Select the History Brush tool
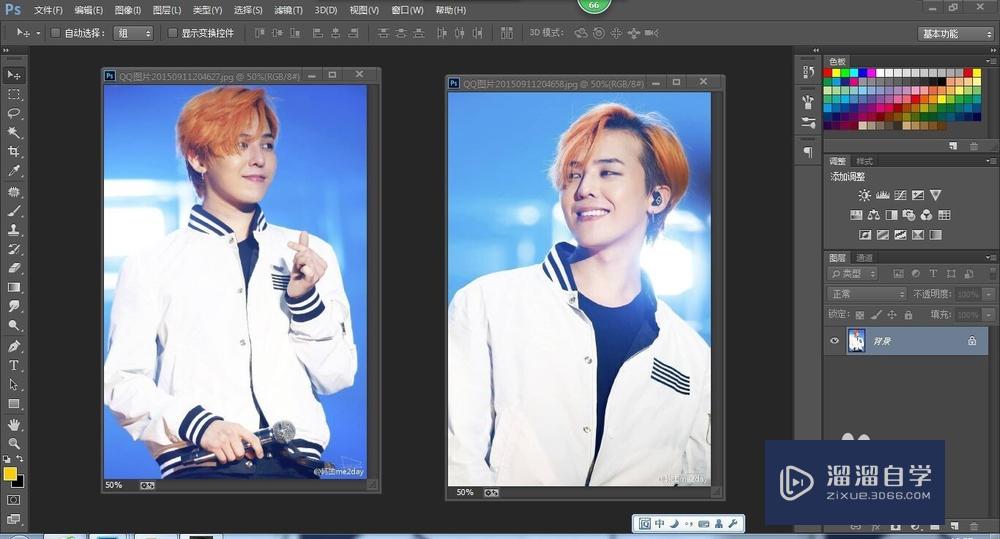 coord(13,249)
